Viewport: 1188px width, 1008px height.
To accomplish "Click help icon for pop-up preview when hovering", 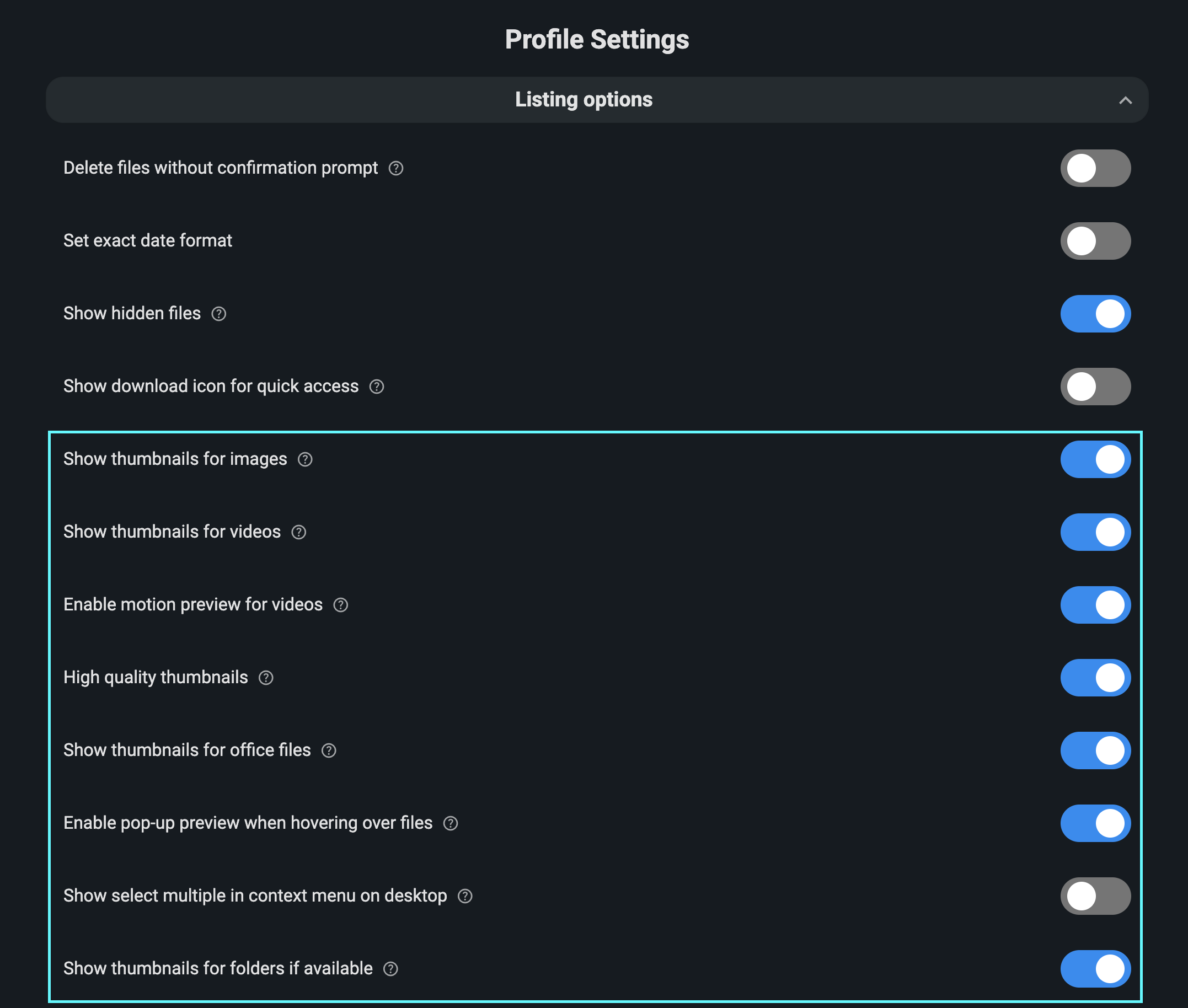I will pyautogui.click(x=451, y=823).
